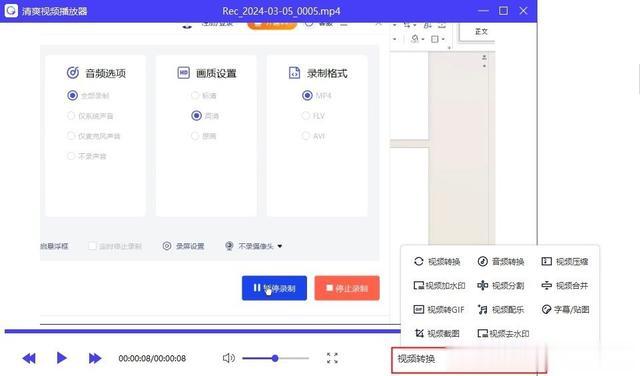Close the video player window
The image size is (640, 376).
523,11
